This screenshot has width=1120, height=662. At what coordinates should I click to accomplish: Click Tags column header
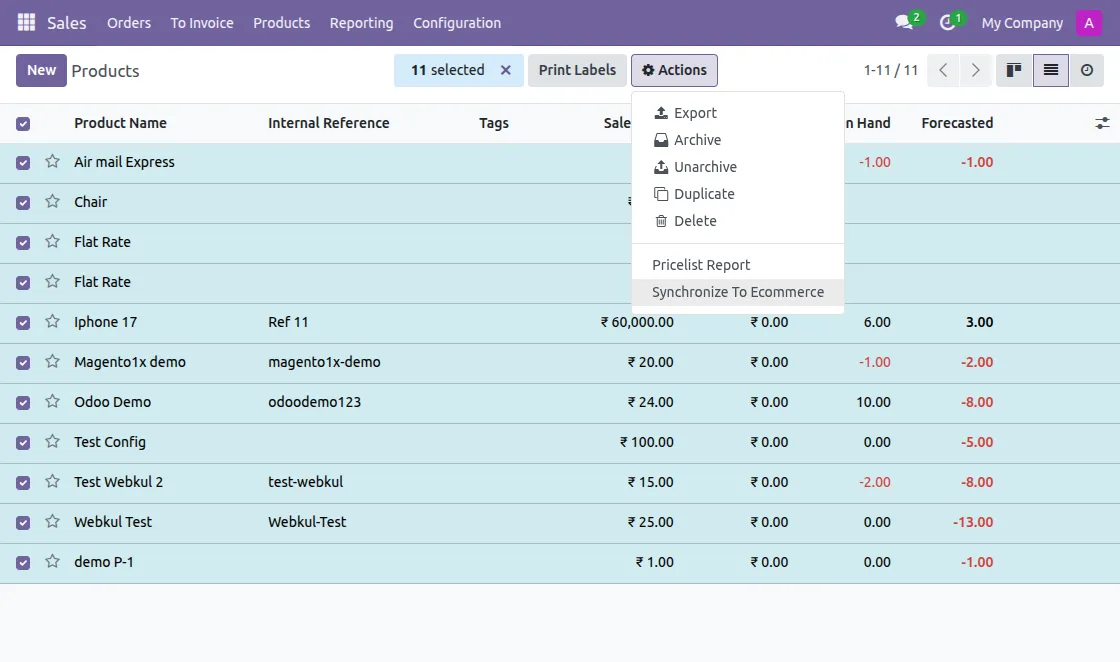pos(494,123)
